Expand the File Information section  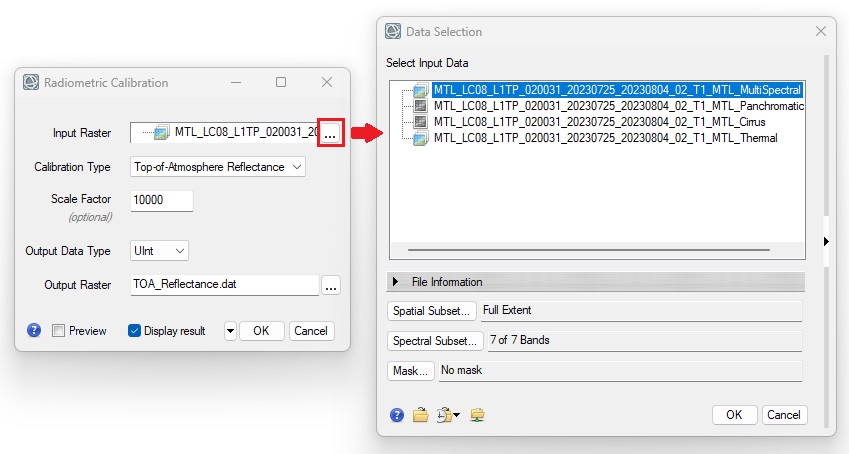(x=397, y=282)
